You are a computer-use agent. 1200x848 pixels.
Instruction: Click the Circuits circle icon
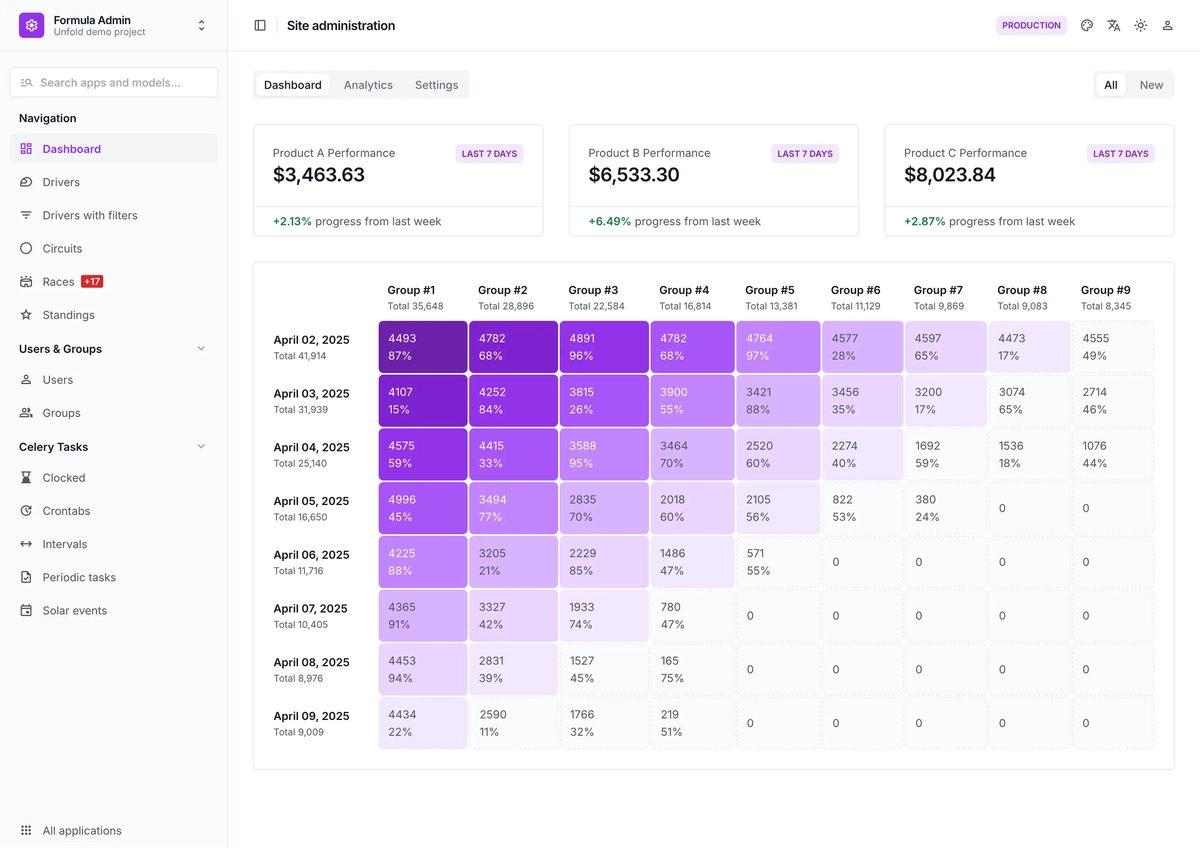[x=26, y=248]
